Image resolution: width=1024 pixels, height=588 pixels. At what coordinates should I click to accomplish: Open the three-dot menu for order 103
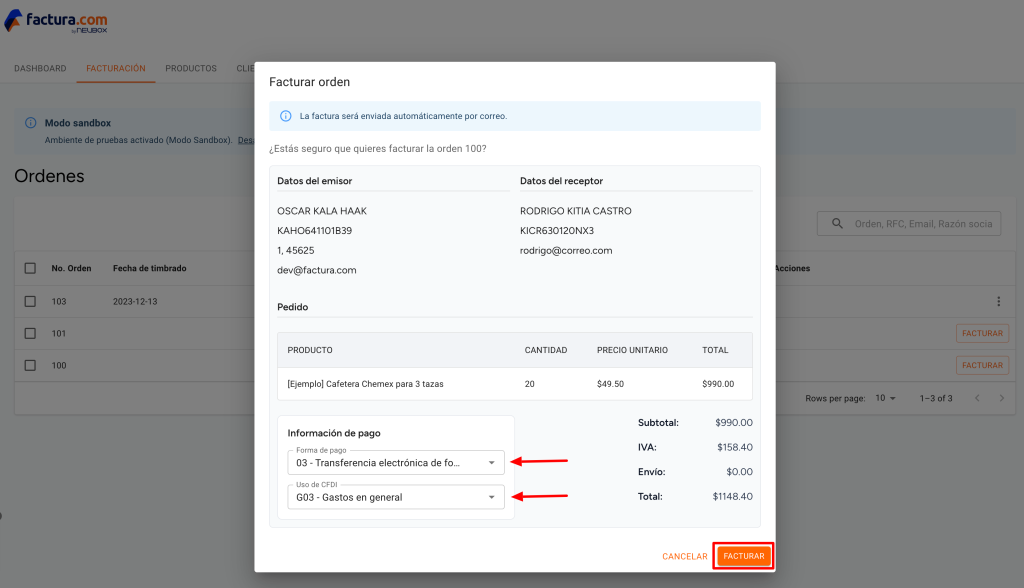pos(999,301)
